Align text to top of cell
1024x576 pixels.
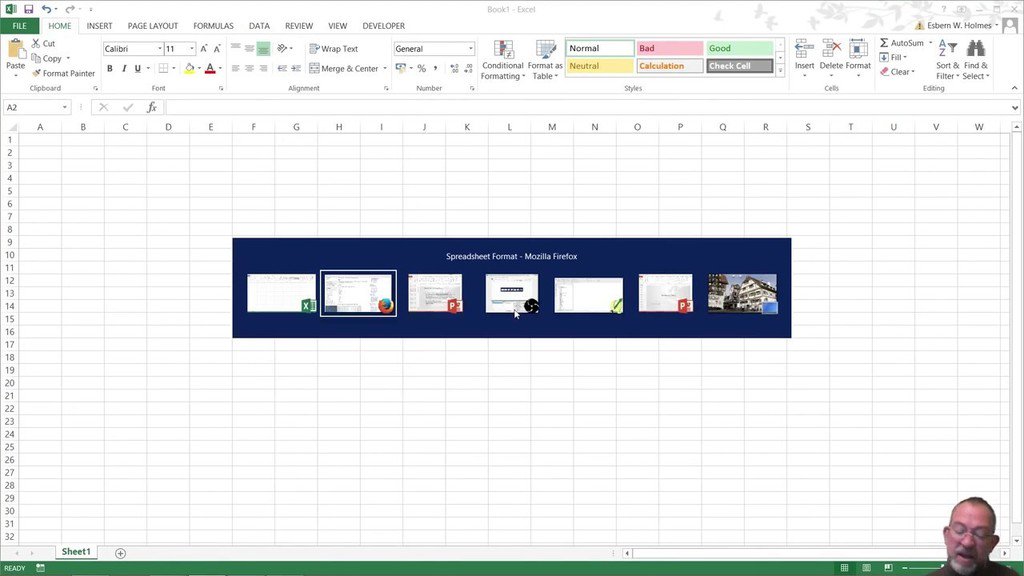coord(235,48)
